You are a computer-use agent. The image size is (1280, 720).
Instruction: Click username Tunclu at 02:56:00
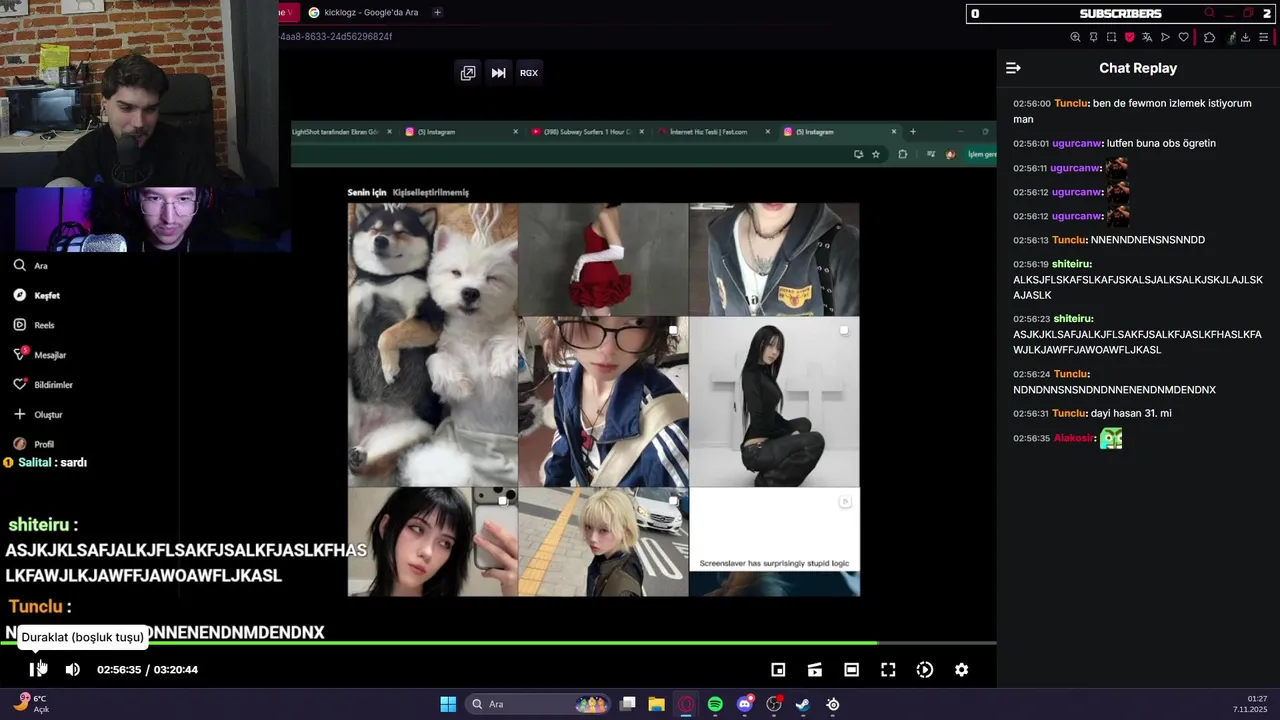point(1070,103)
